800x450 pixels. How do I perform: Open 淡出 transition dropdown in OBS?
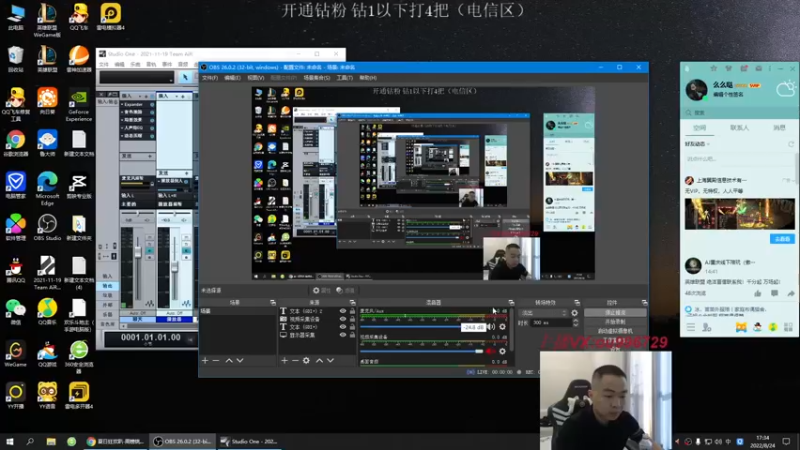[543, 313]
